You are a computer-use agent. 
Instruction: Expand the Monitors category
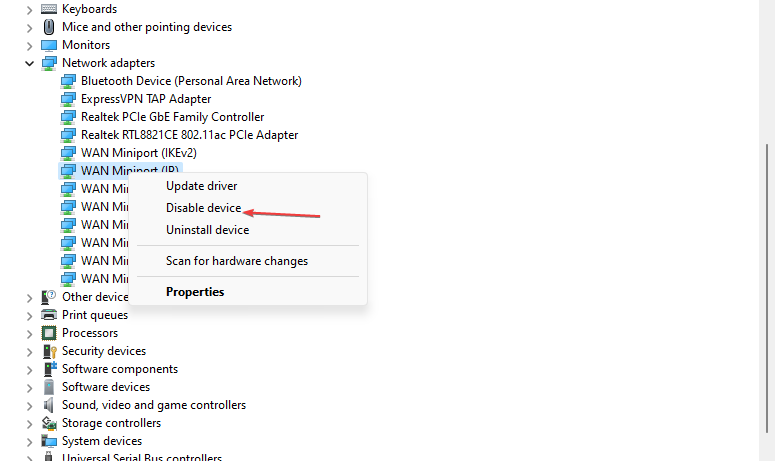(x=30, y=46)
